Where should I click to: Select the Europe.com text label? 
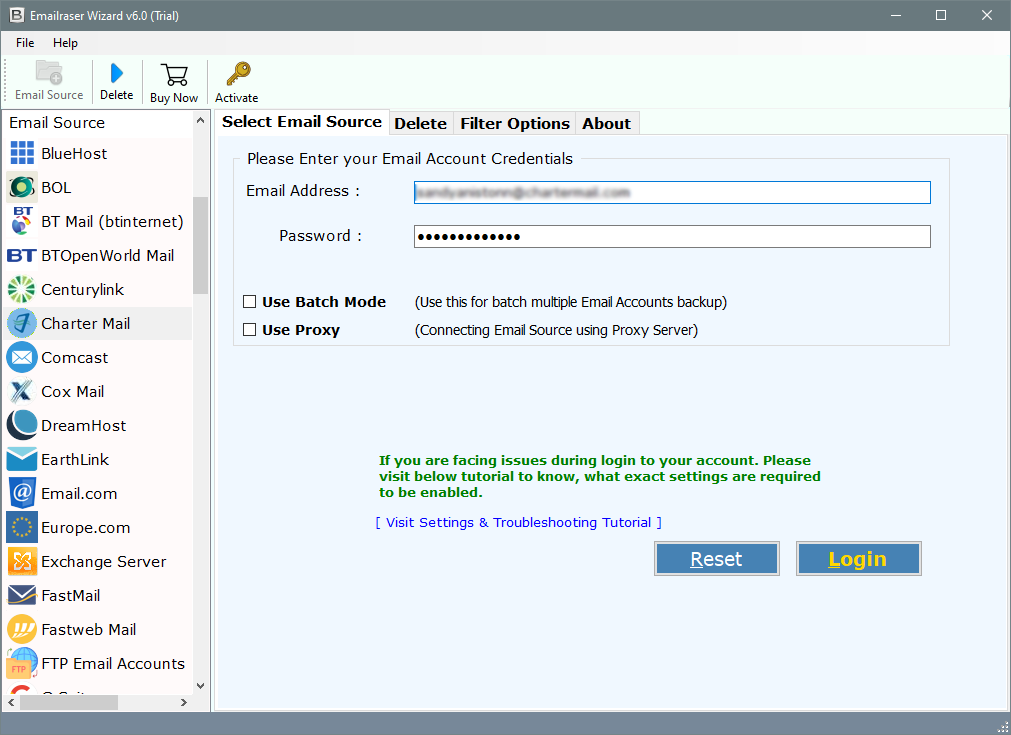tap(86, 527)
